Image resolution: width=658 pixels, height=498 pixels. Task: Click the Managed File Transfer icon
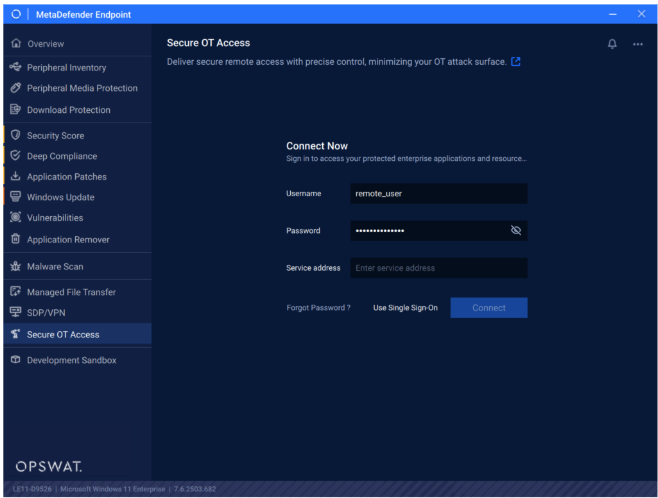point(16,292)
